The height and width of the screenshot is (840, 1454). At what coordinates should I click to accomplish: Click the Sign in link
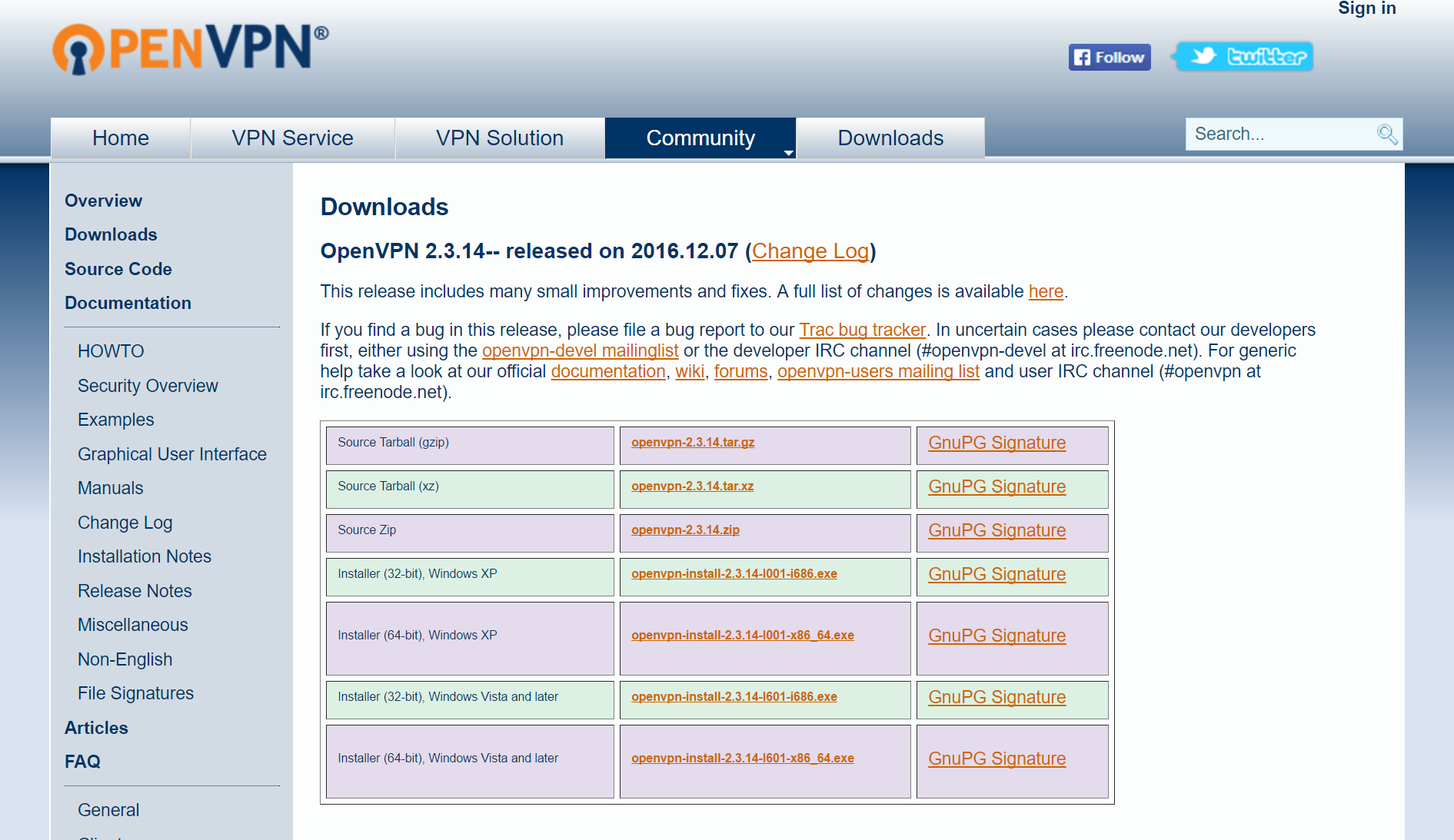[x=1366, y=8]
